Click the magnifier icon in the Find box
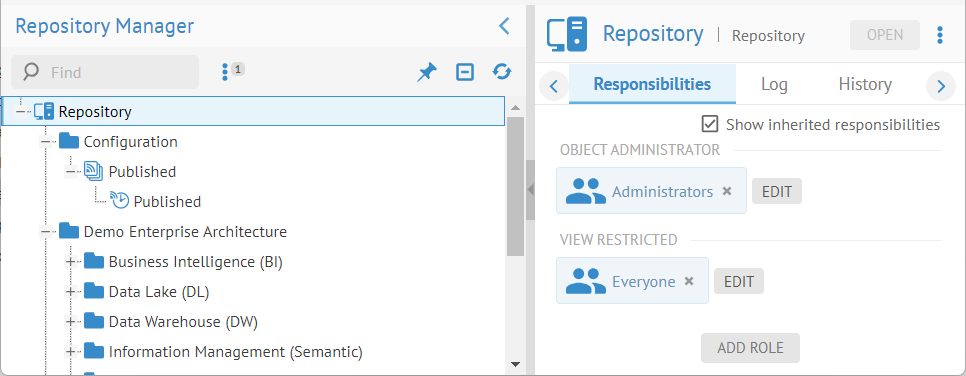966x376 pixels. 31,72
